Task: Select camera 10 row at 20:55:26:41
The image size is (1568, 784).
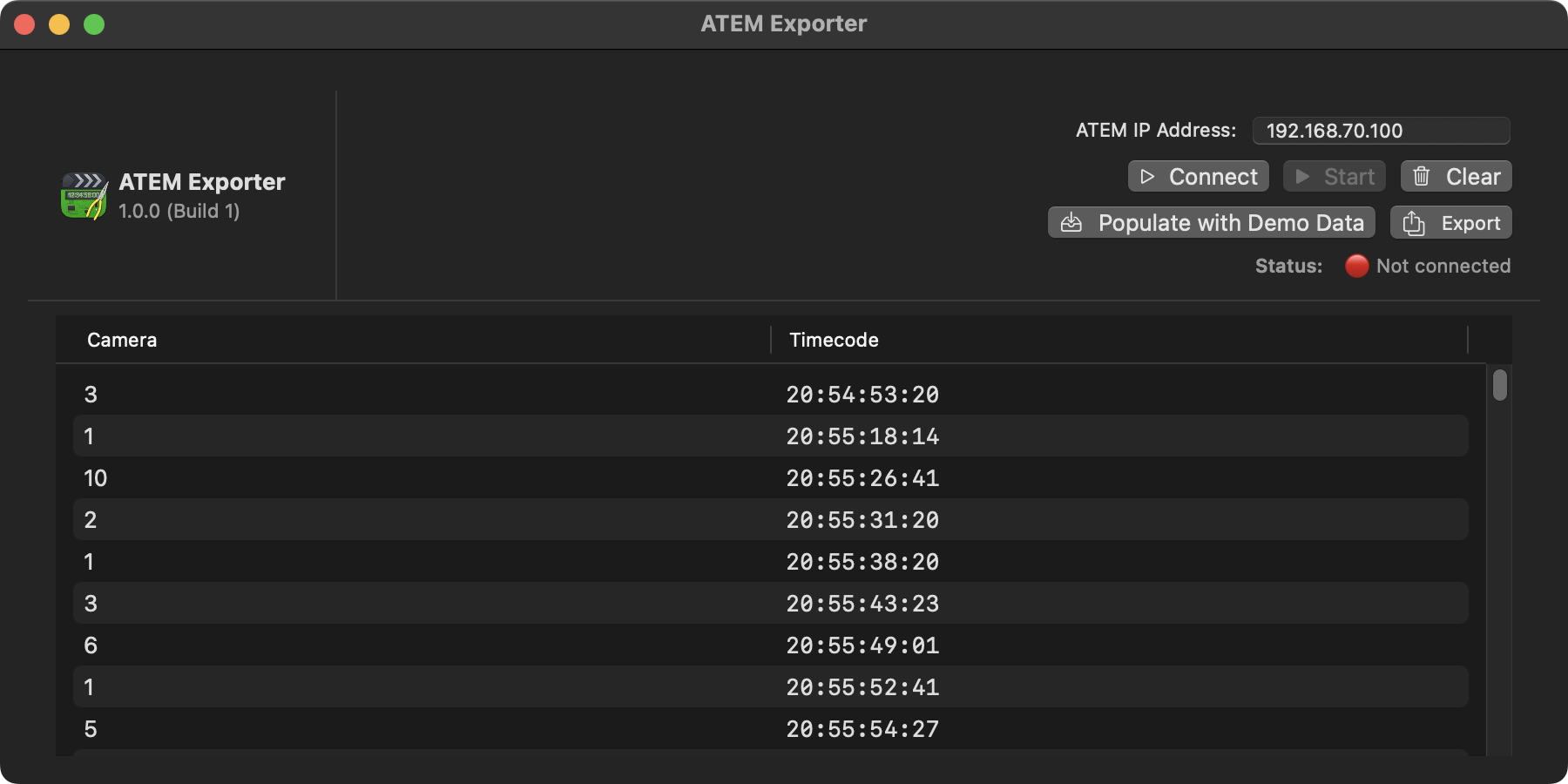Action: [770, 478]
